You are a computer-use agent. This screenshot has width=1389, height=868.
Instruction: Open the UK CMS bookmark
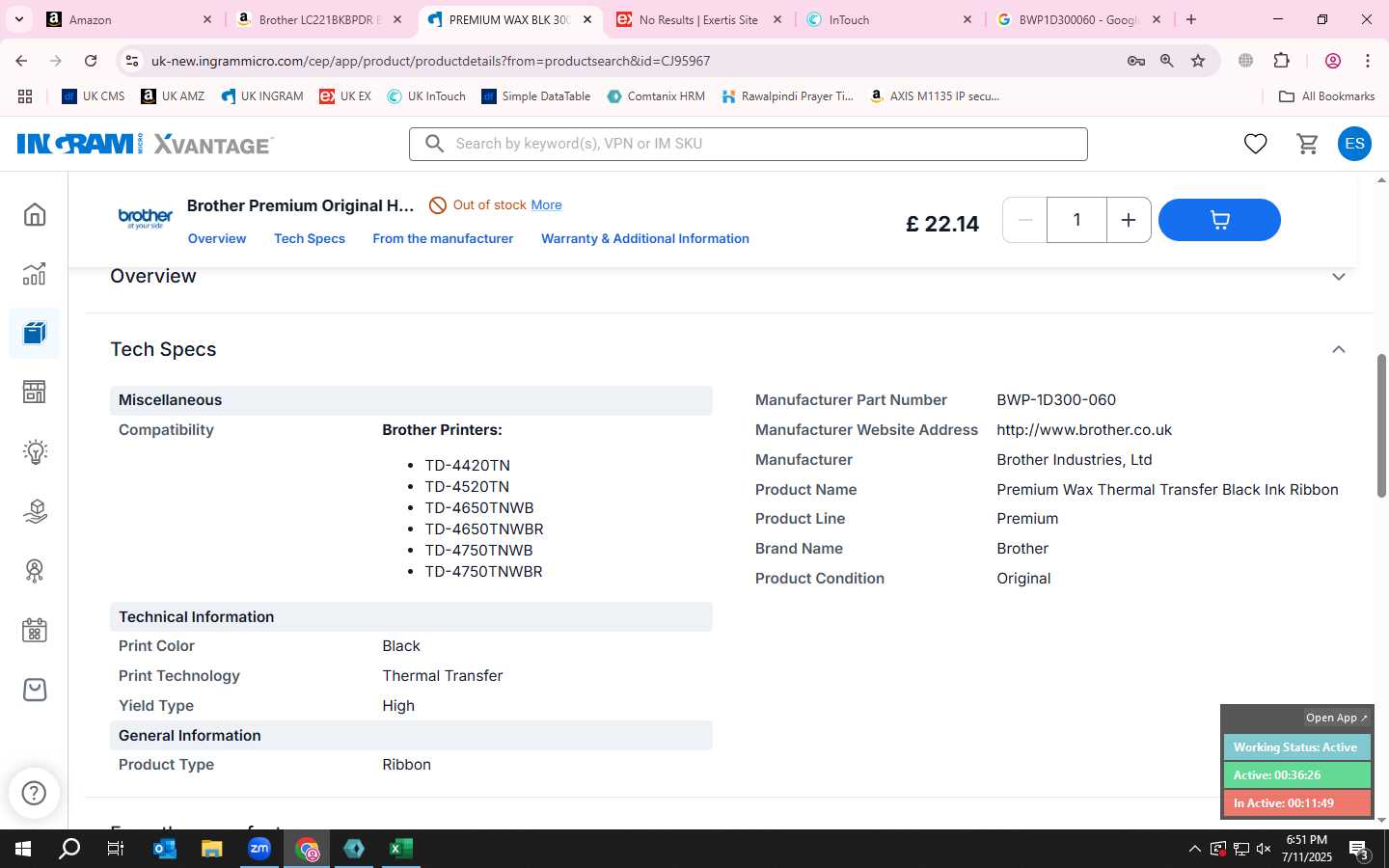[93, 96]
